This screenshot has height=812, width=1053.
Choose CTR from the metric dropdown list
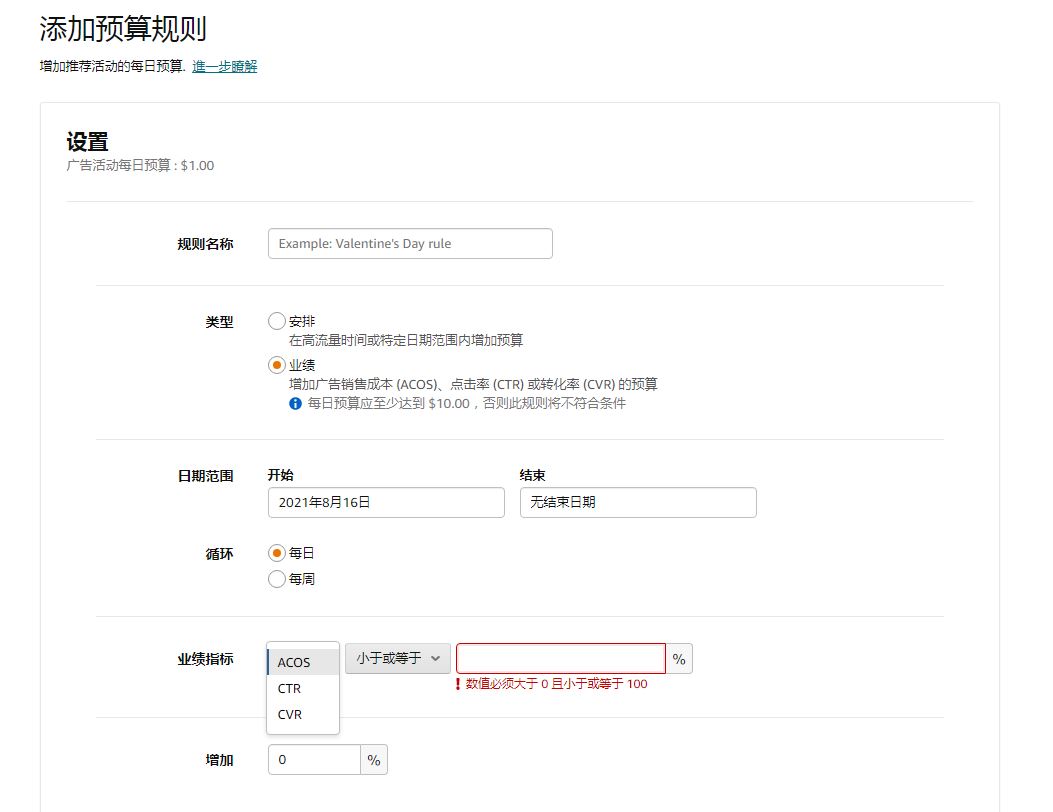point(303,688)
